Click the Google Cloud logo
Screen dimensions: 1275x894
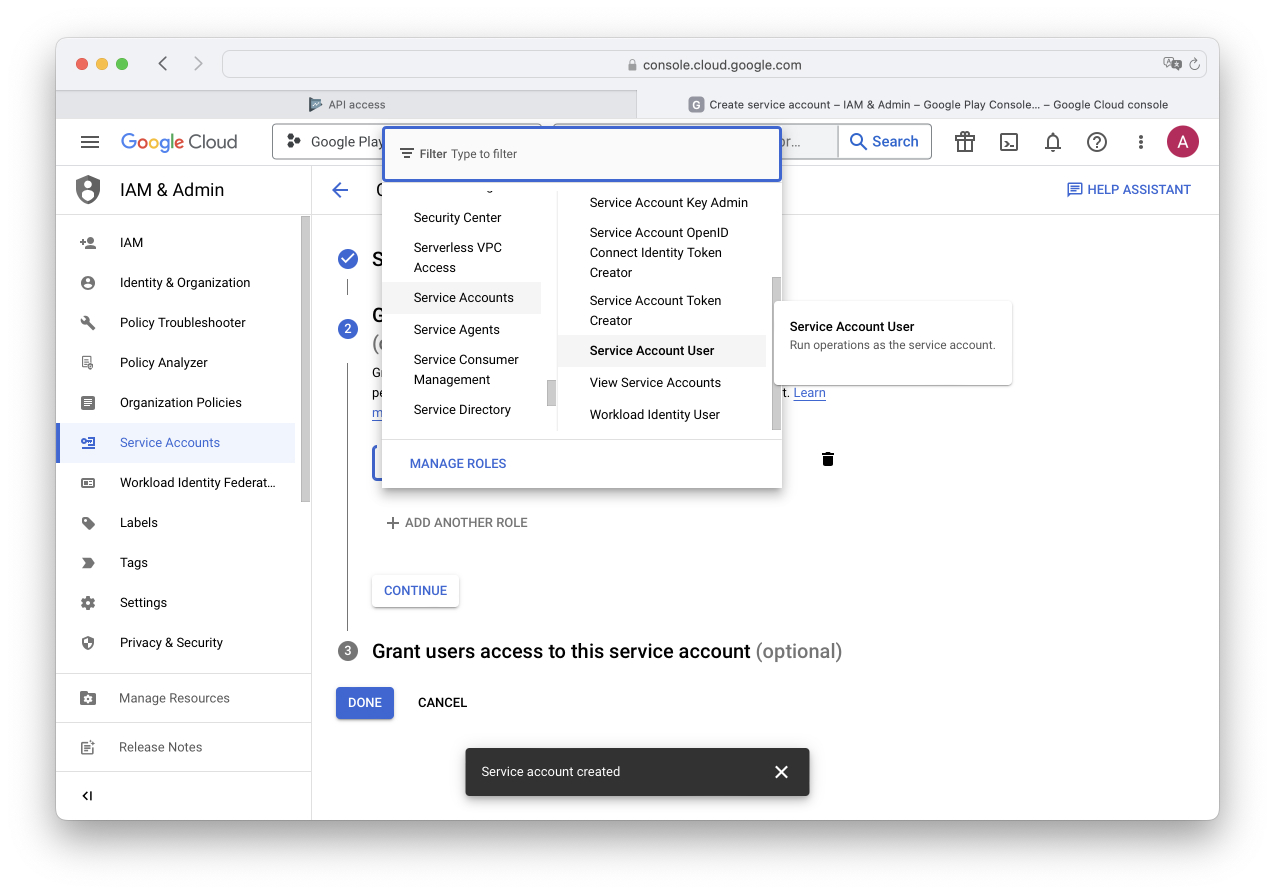tap(179, 142)
